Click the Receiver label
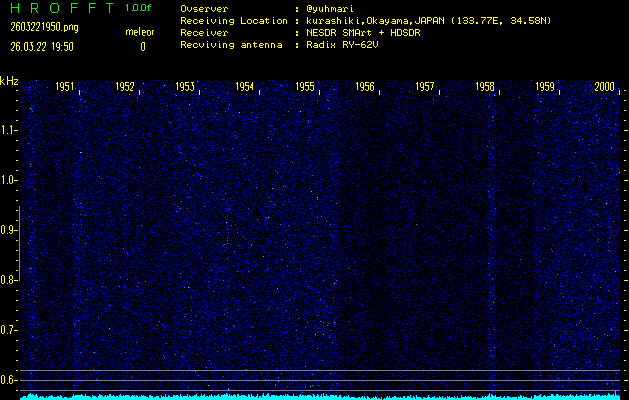 pos(204,33)
